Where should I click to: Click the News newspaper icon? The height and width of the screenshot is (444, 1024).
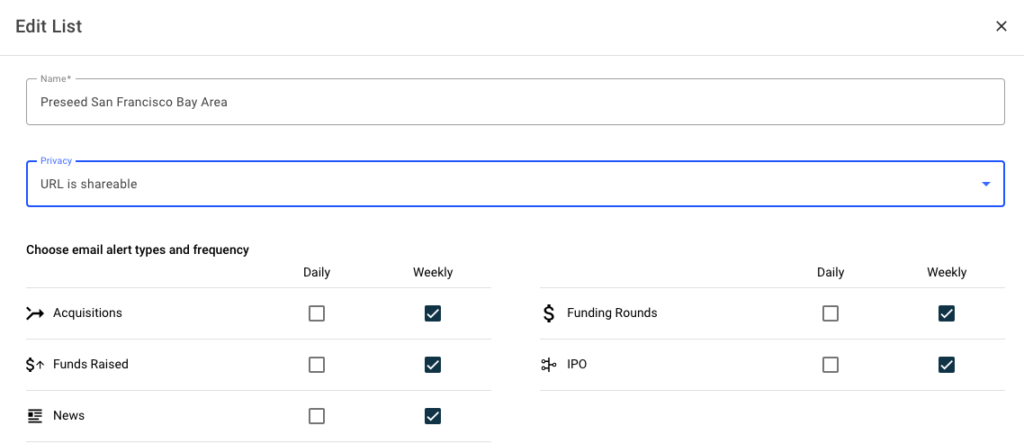pyautogui.click(x=35, y=416)
